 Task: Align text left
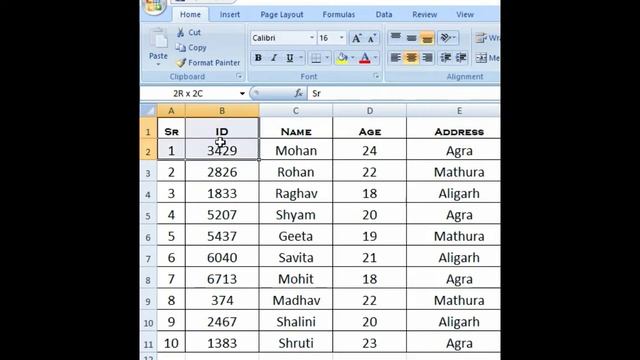click(396, 58)
